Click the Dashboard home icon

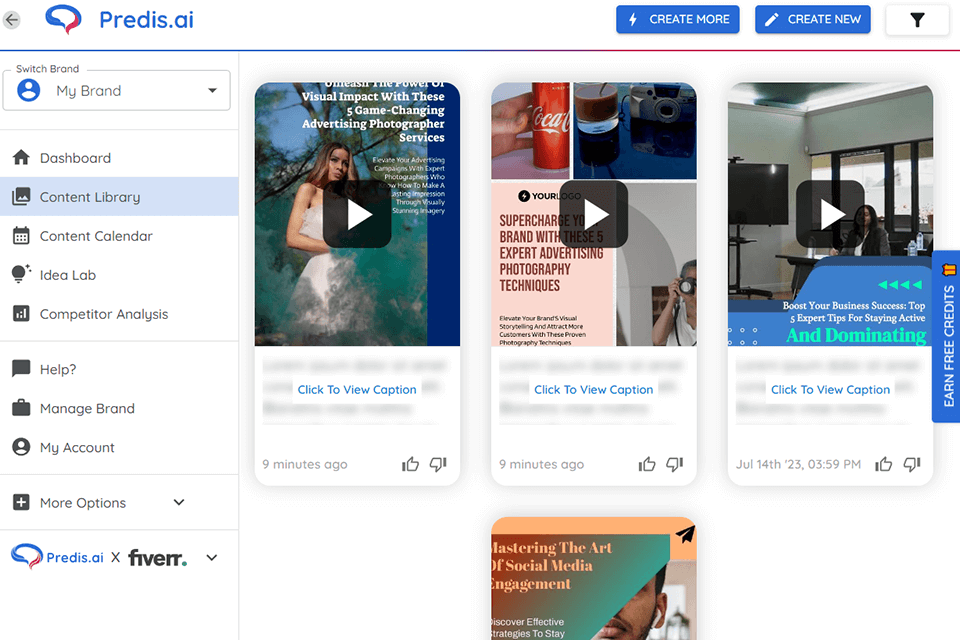[x=21, y=157]
